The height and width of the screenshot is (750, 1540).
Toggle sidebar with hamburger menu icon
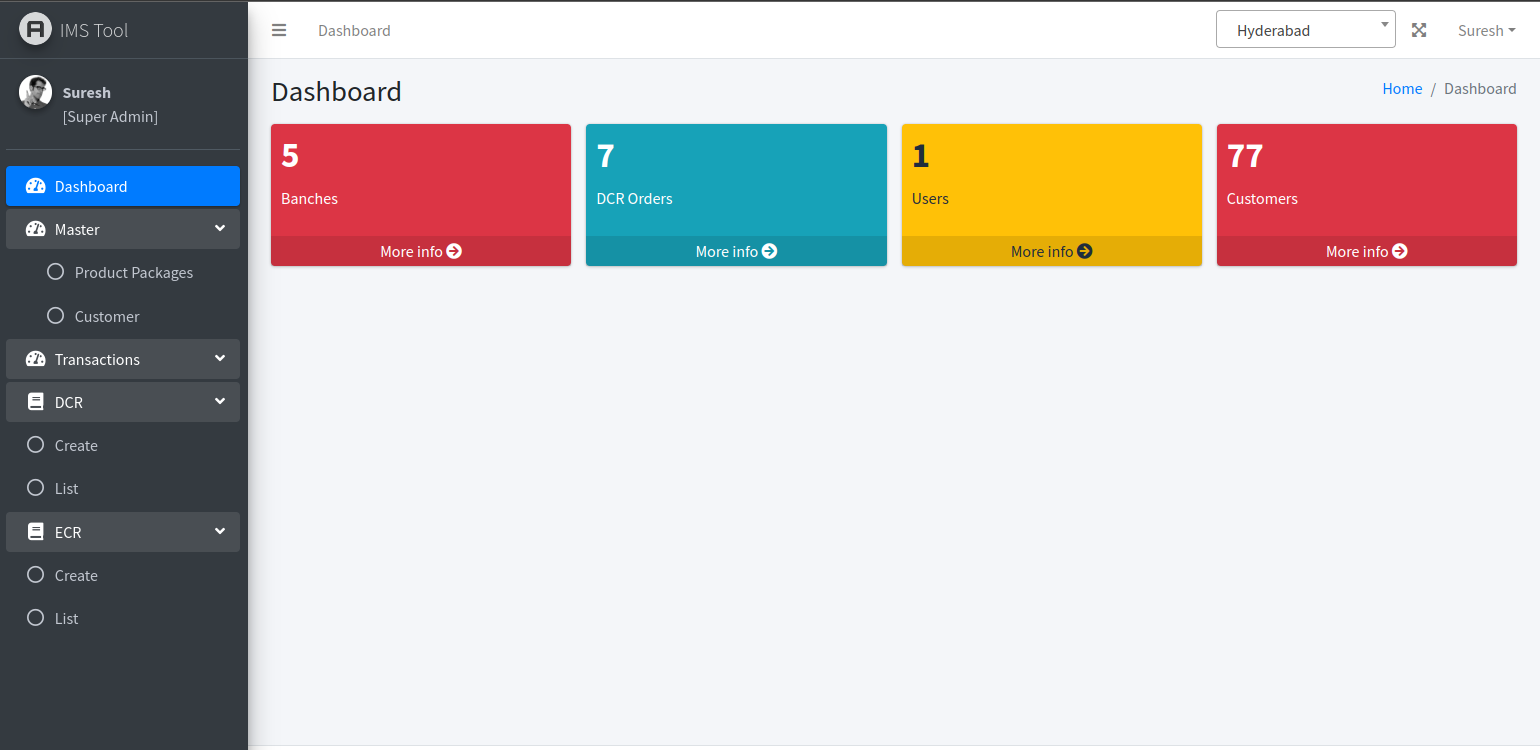279,30
